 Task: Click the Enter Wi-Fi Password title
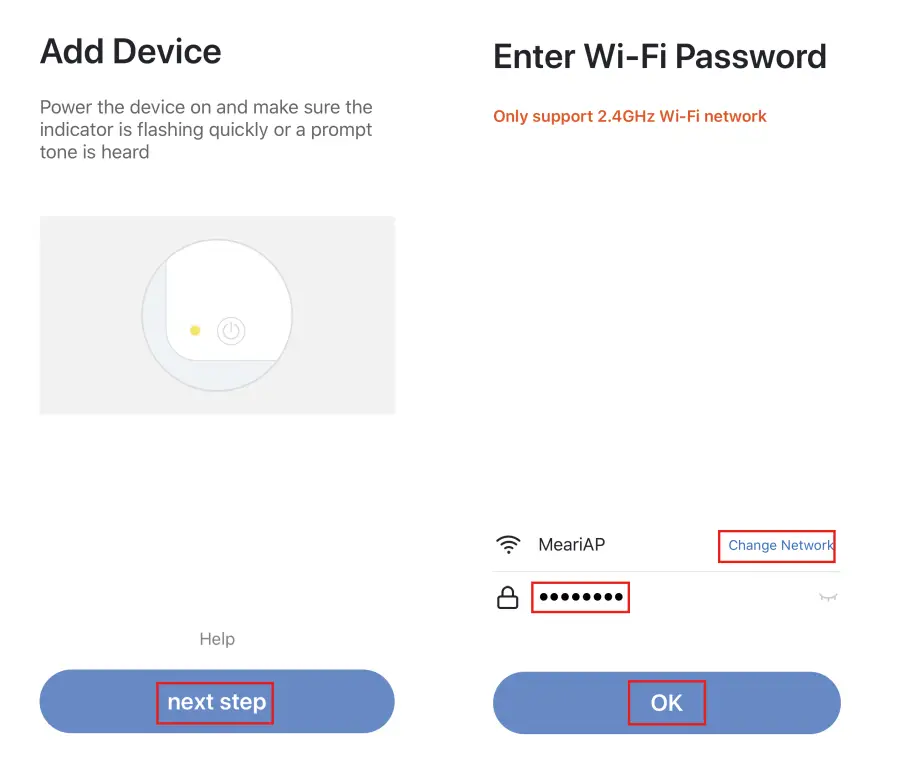[659, 56]
